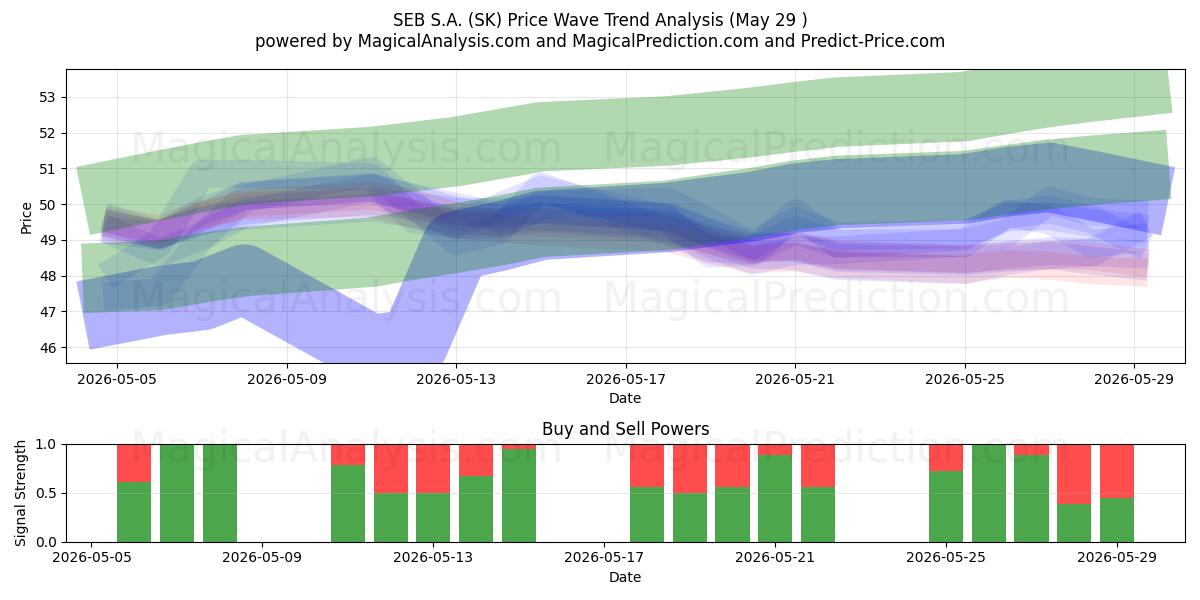
Task: Click the green bar on 2026-05-11
Action: [348, 503]
